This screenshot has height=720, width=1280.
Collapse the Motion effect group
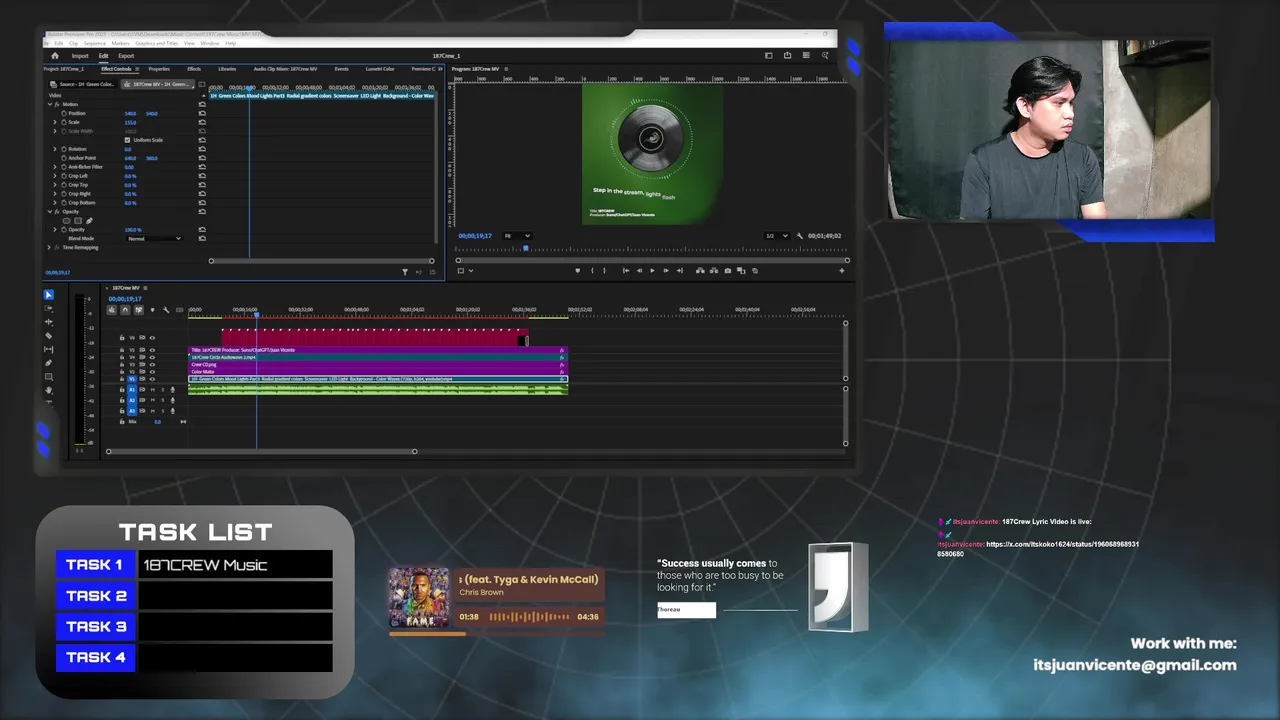pyautogui.click(x=50, y=104)
